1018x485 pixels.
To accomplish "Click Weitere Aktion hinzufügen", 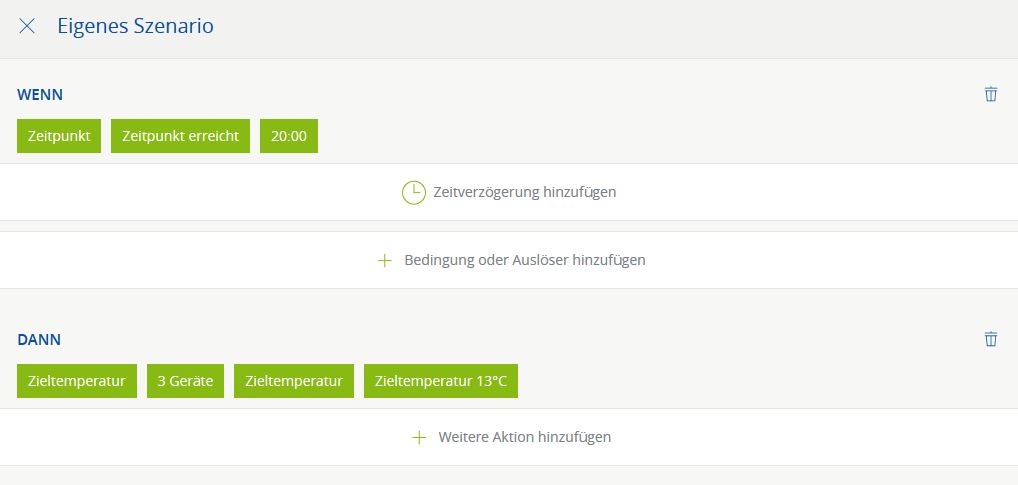I will pyautogui.click(x=524, y=437).
